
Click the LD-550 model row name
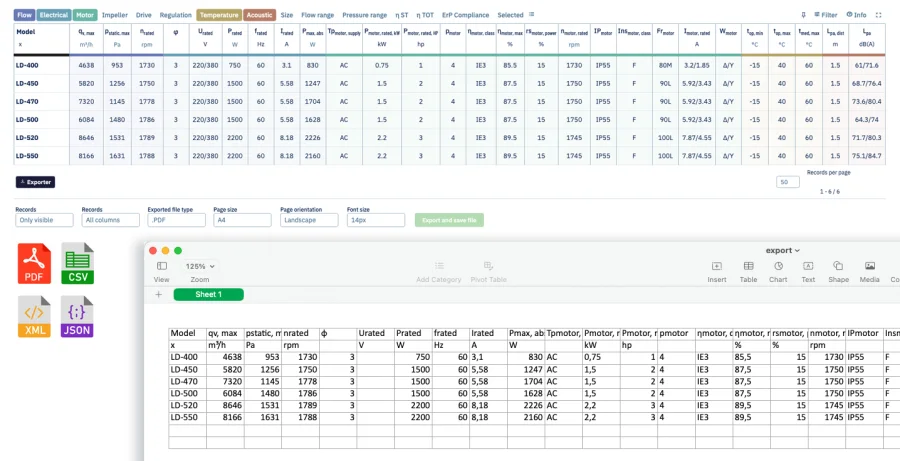pyautogui.click(x=27, y=156)
